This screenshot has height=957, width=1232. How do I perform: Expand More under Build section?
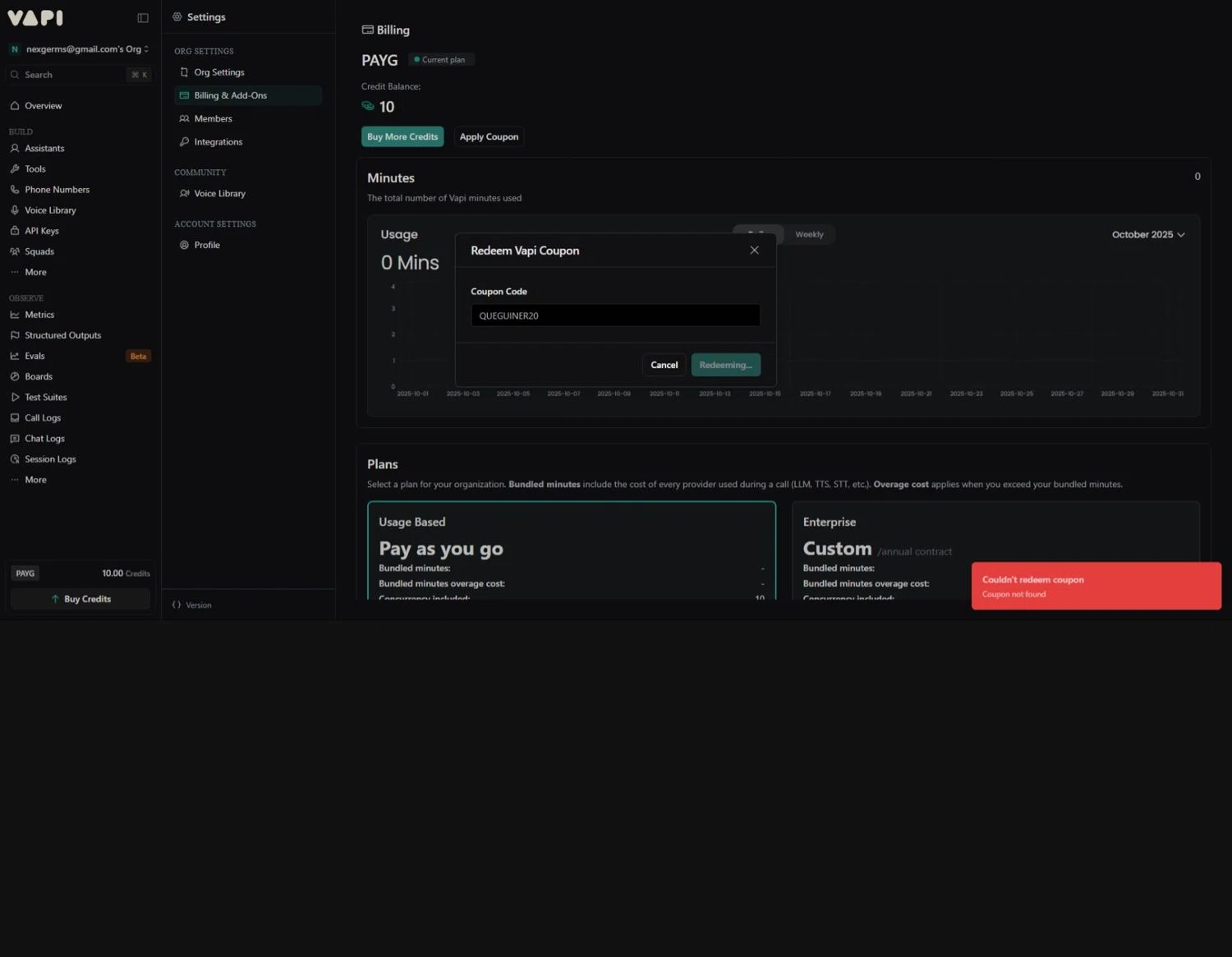(35, 272)
